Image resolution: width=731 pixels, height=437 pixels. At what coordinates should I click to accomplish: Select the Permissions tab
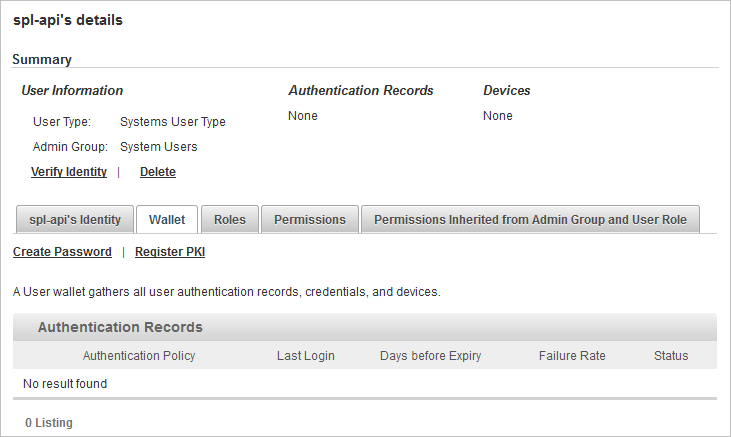tap(310, 219)
